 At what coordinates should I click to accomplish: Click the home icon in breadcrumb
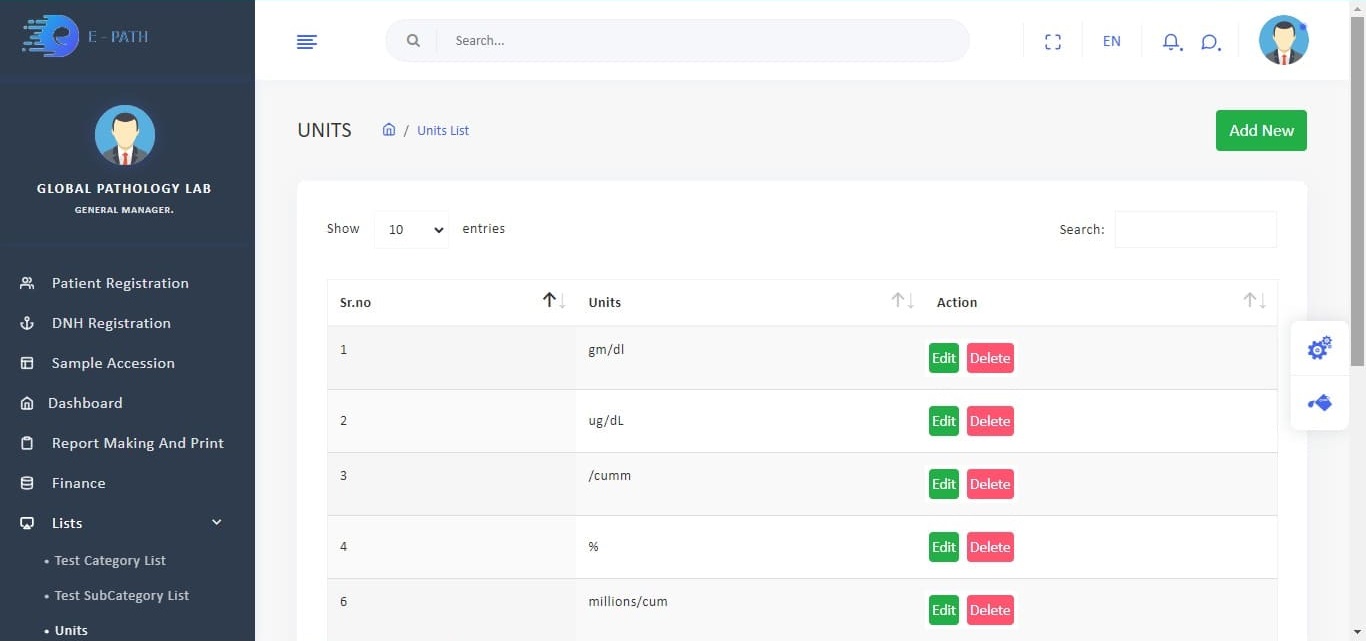point(389,130)
